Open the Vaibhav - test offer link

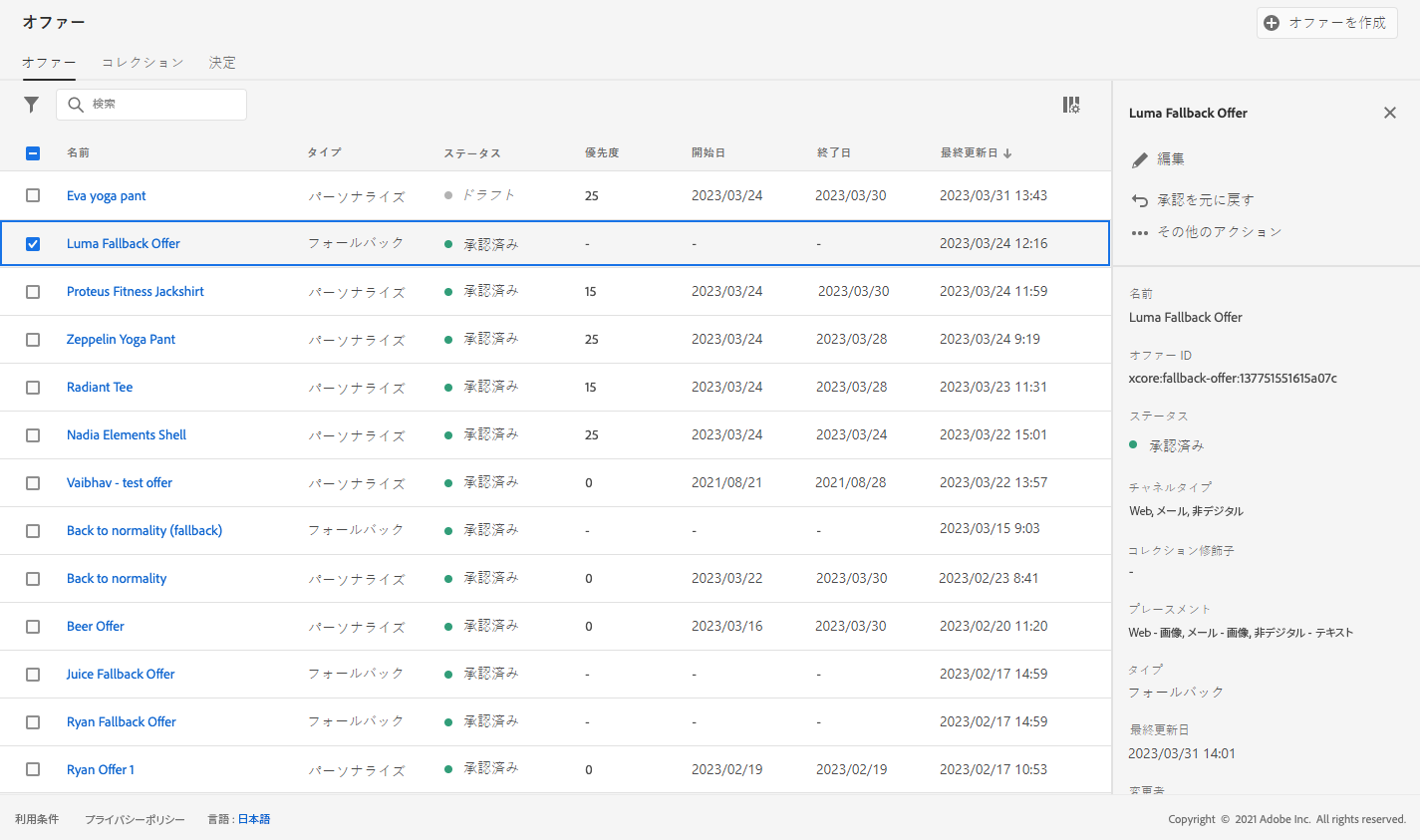pos(120,483)
